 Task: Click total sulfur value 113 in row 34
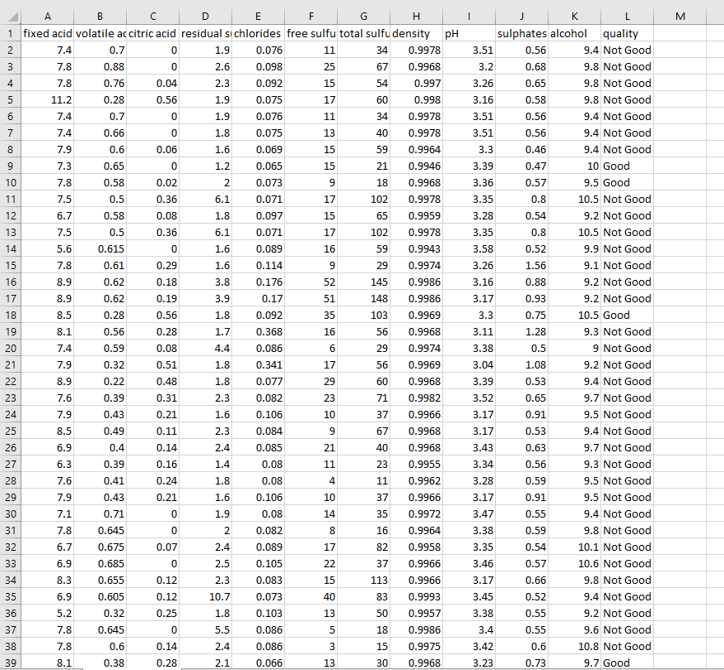tap(363, 580)
